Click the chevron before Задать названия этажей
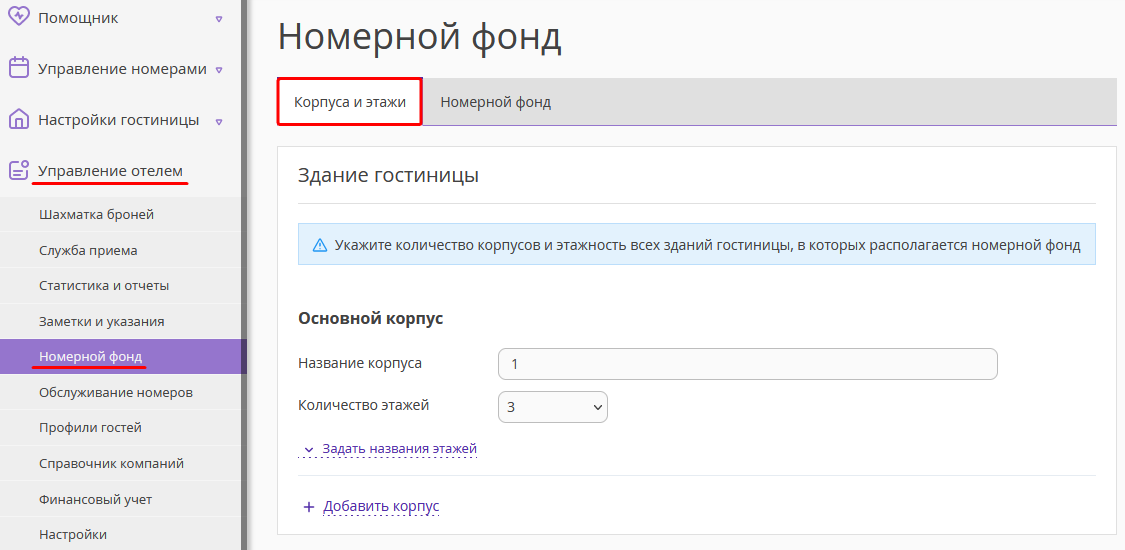1125x550 pixels. click(309, 450)
